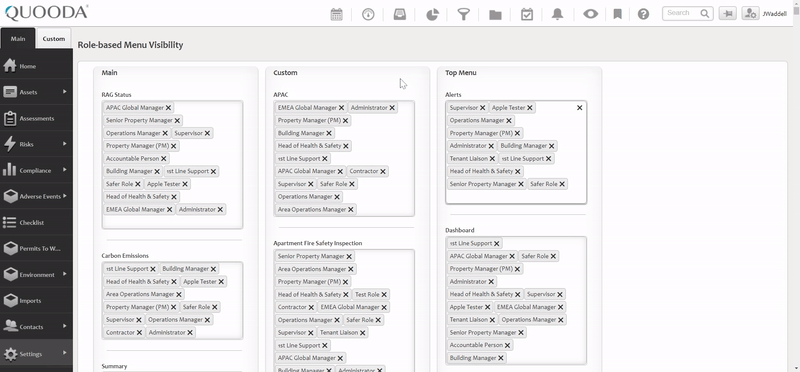800x372 pixels.
Task: Click the eye watch icon
Action: [590, 14]
